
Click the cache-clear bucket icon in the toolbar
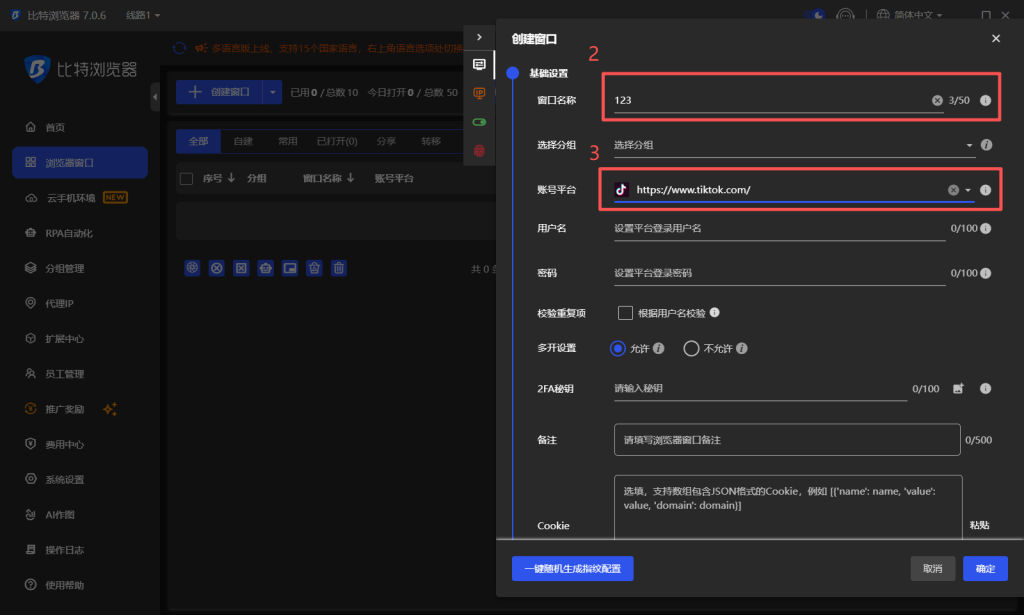point(313,267)
